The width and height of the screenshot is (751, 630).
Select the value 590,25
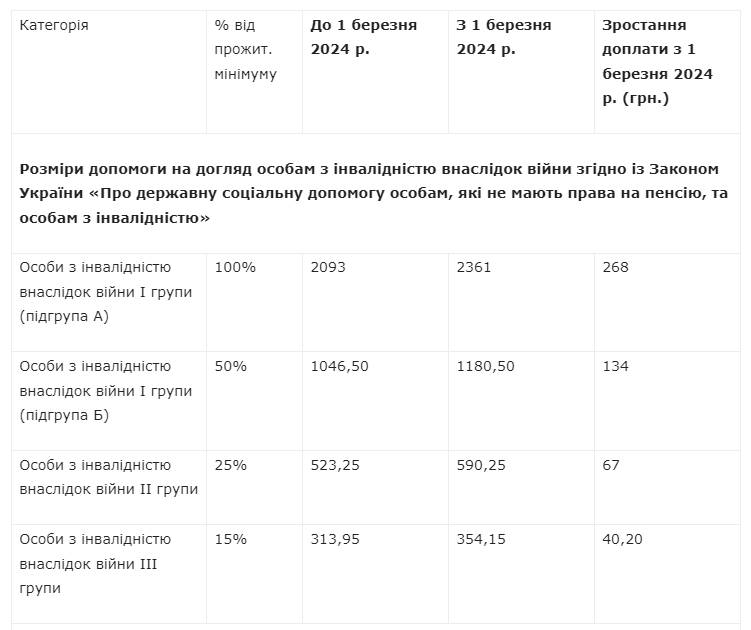pyautogui.click(x=480, y=466)
